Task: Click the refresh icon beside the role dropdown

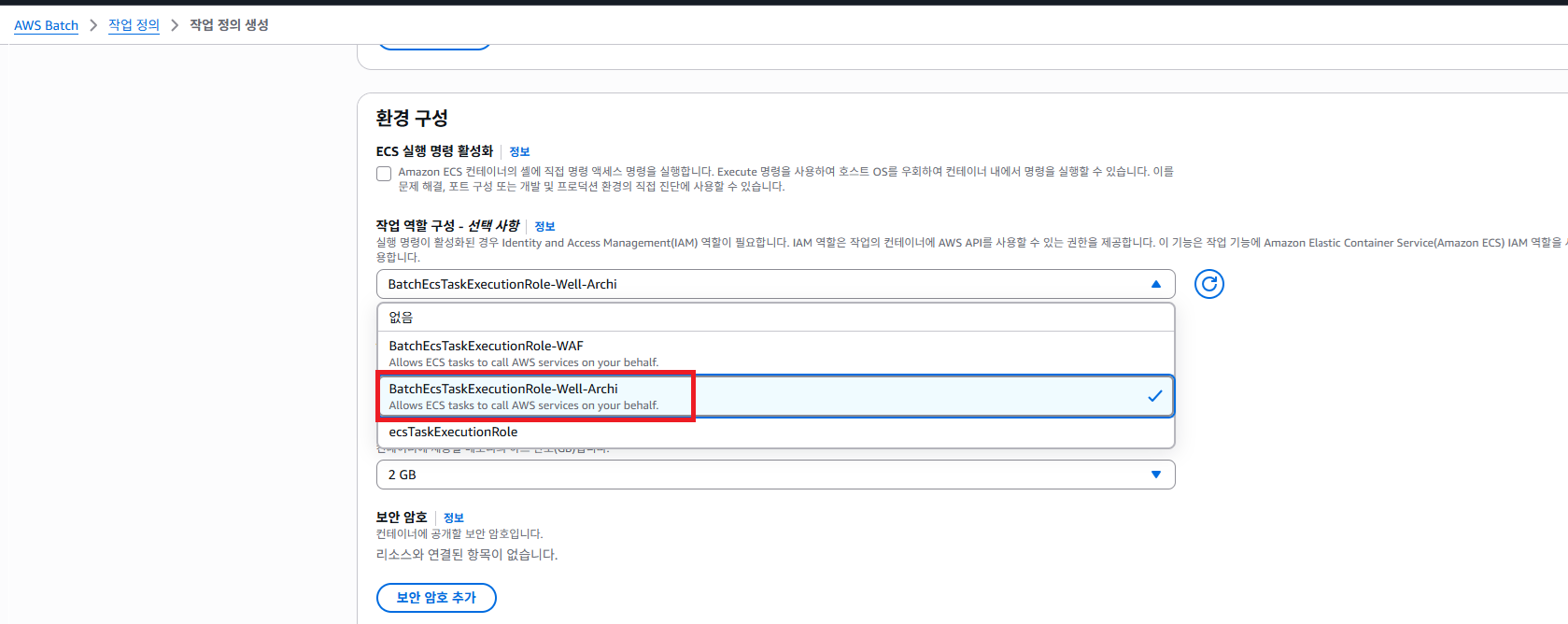Action: (1208, 284)
